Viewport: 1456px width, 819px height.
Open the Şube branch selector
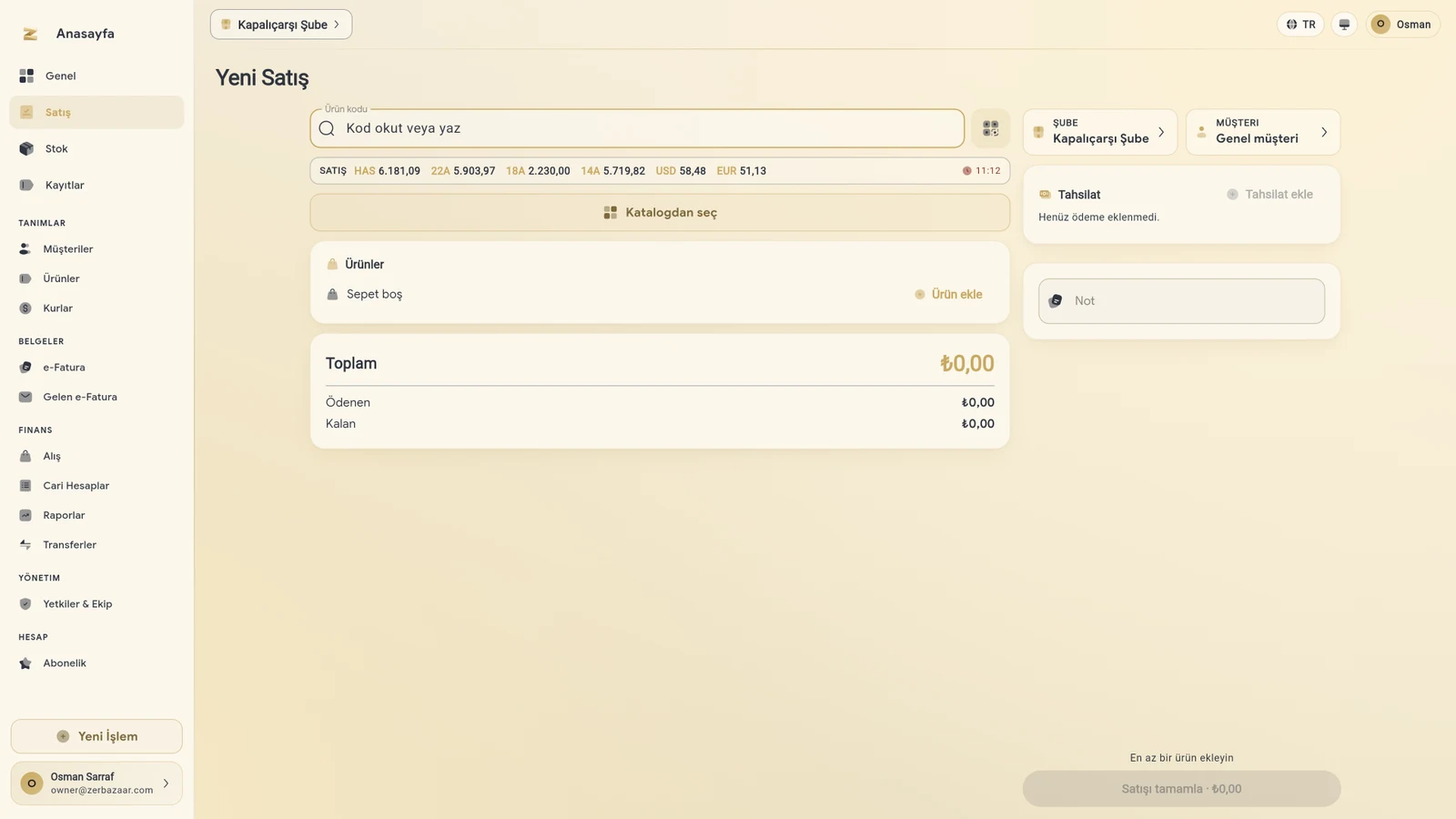pos(1100,132)
